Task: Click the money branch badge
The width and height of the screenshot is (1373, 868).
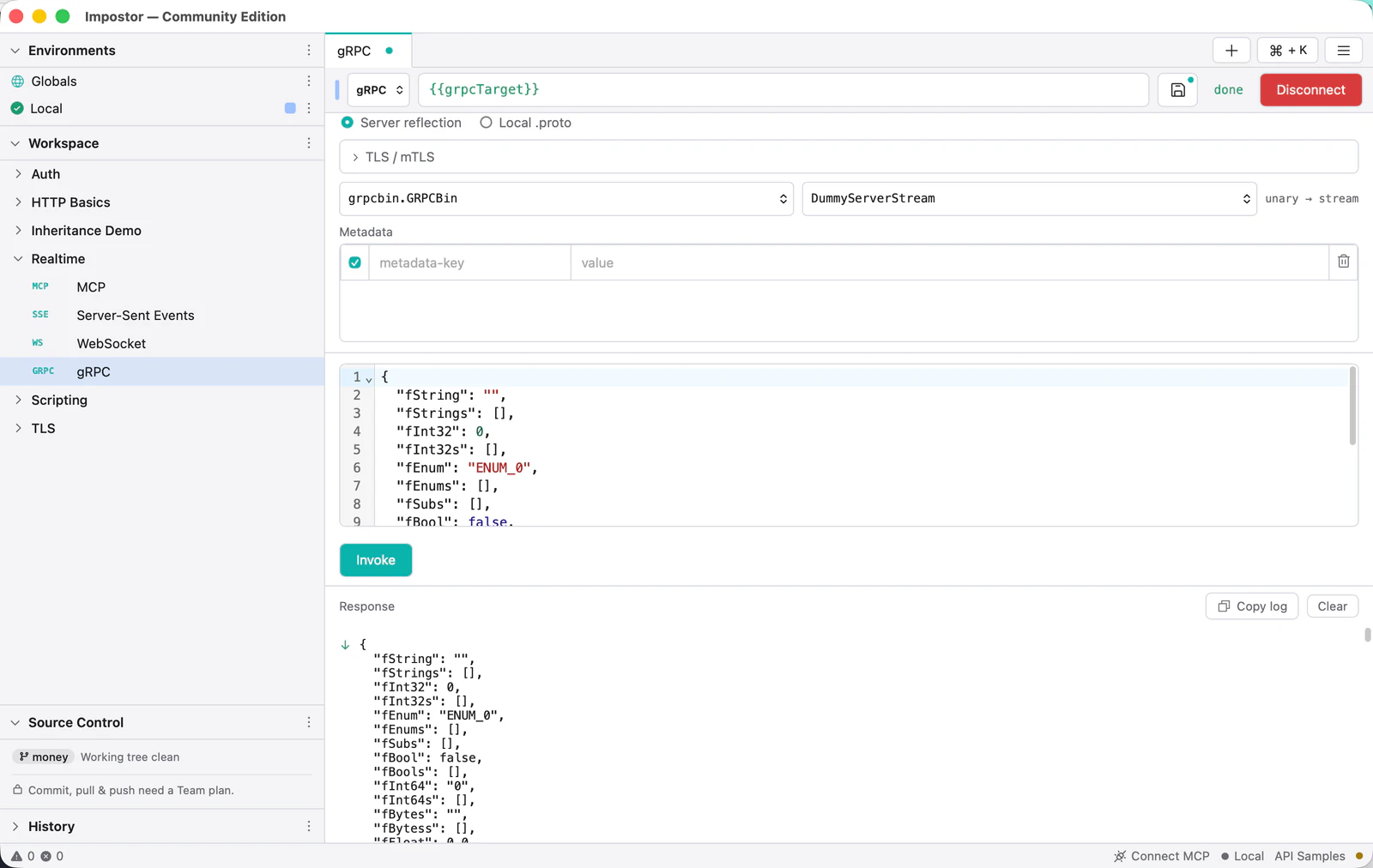Action: [43, 756]
